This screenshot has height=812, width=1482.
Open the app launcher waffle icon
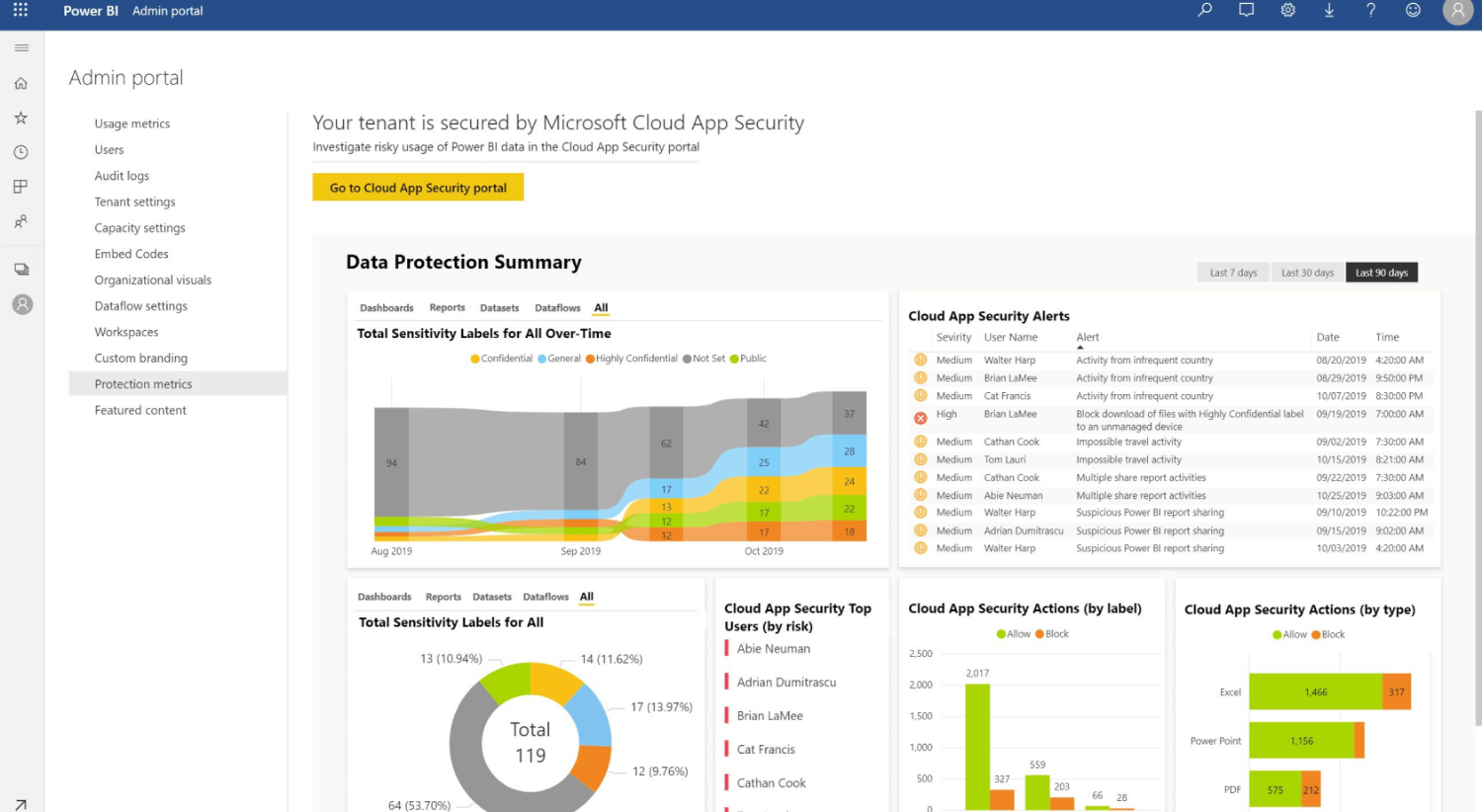tap(20, 11)
